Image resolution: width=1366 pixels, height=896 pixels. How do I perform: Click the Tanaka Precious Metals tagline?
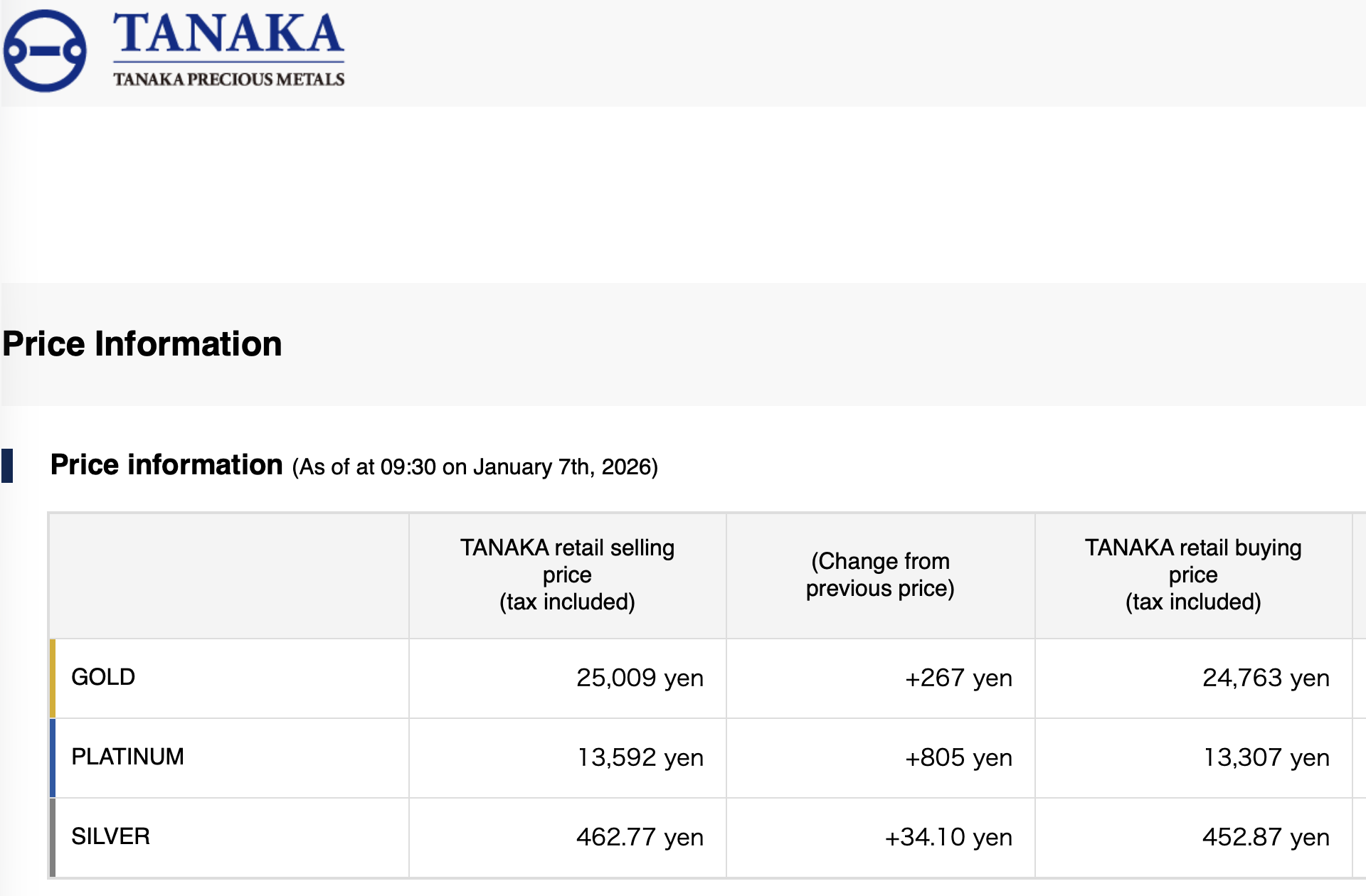point(228,79)
